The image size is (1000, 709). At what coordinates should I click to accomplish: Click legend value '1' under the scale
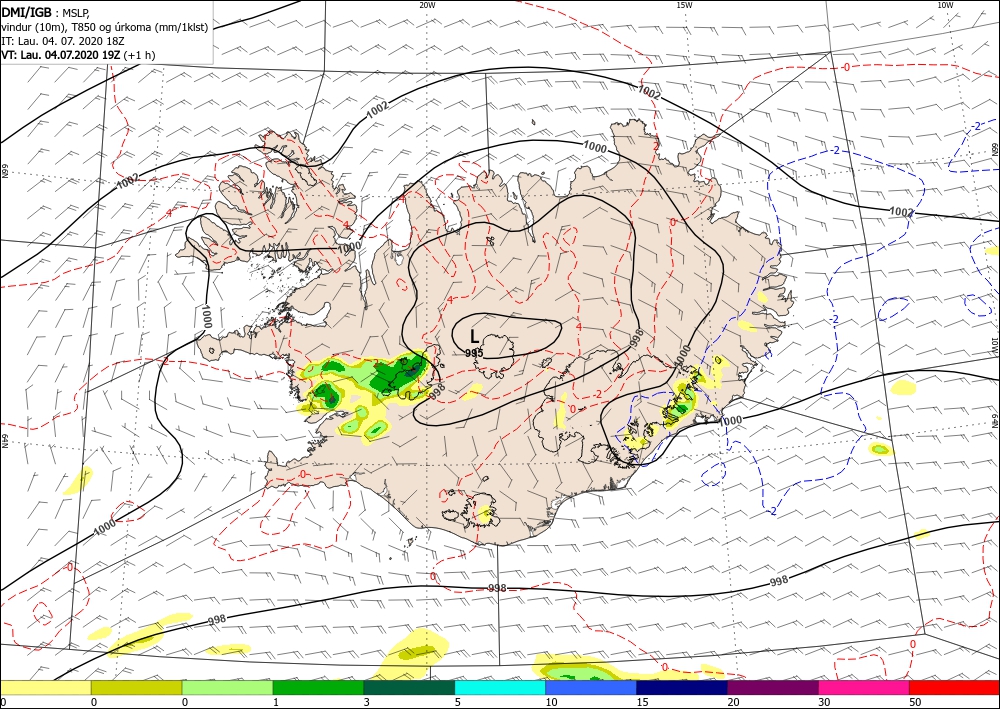275,702
